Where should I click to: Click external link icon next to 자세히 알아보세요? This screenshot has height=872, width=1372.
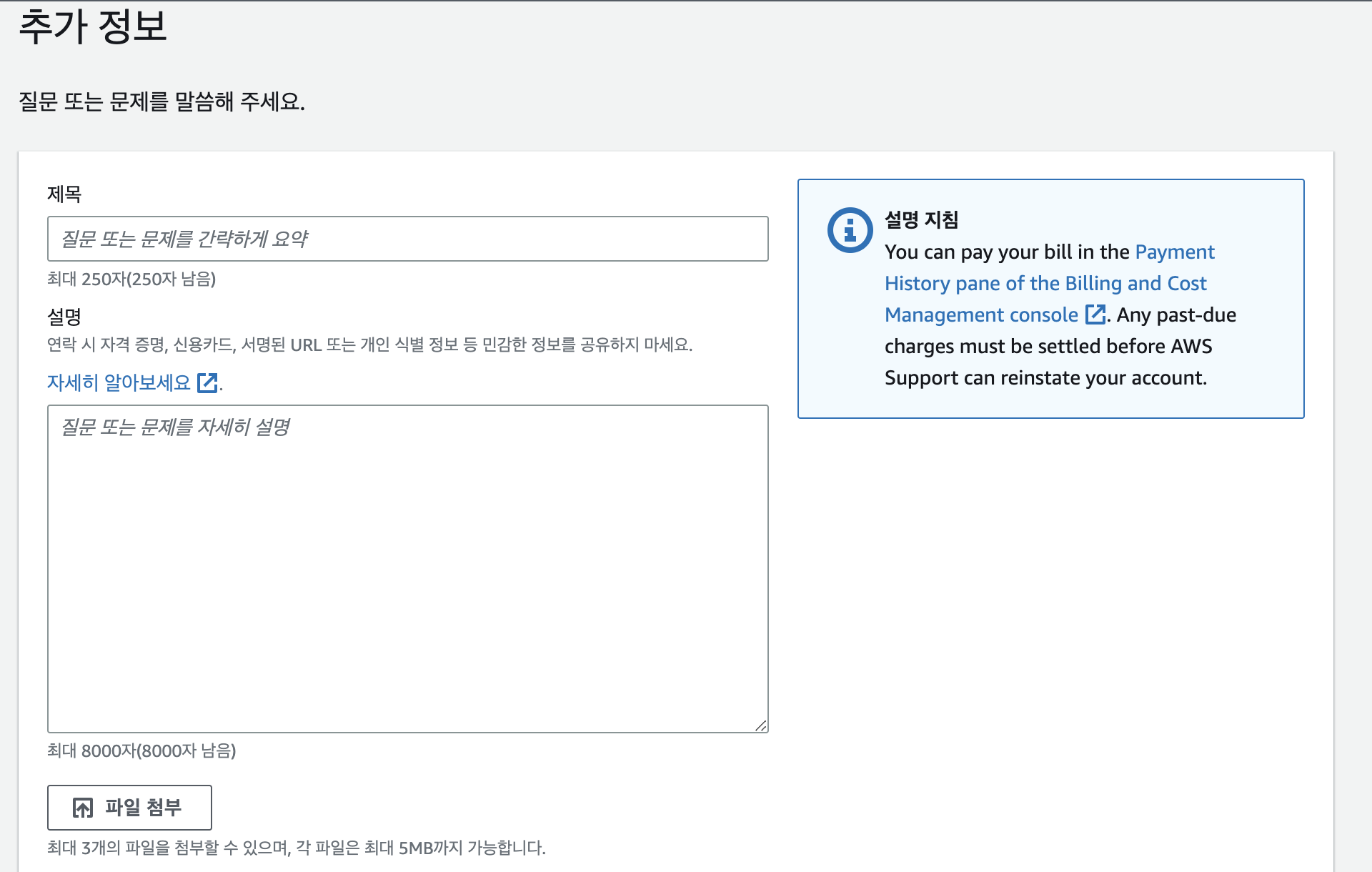pos(207,382)
